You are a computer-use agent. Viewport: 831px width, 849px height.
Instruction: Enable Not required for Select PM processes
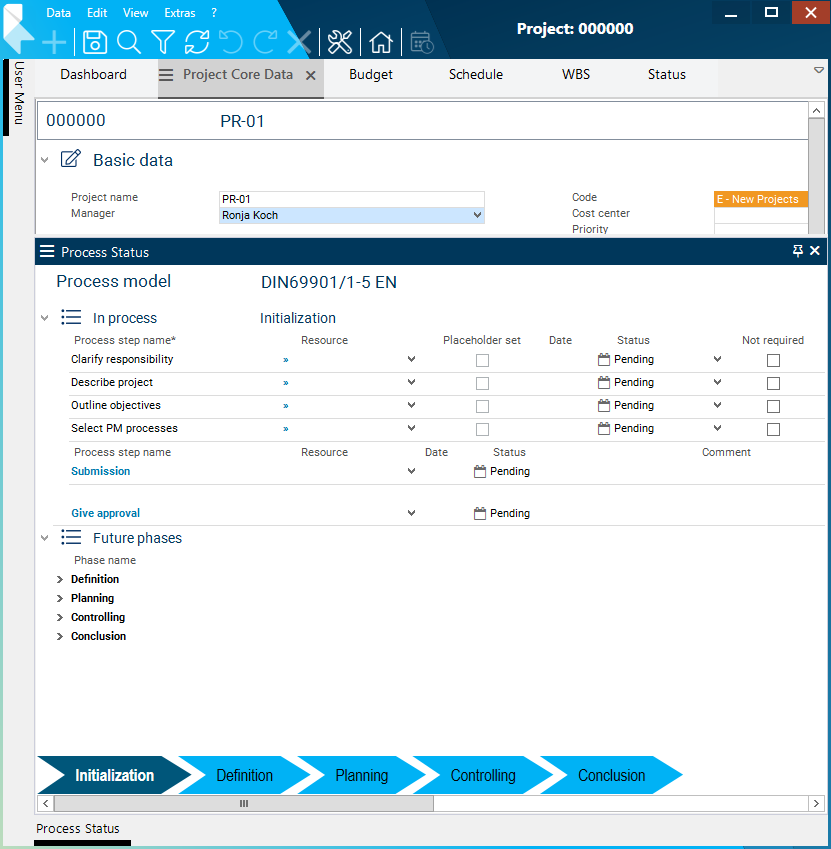point(773,429)
